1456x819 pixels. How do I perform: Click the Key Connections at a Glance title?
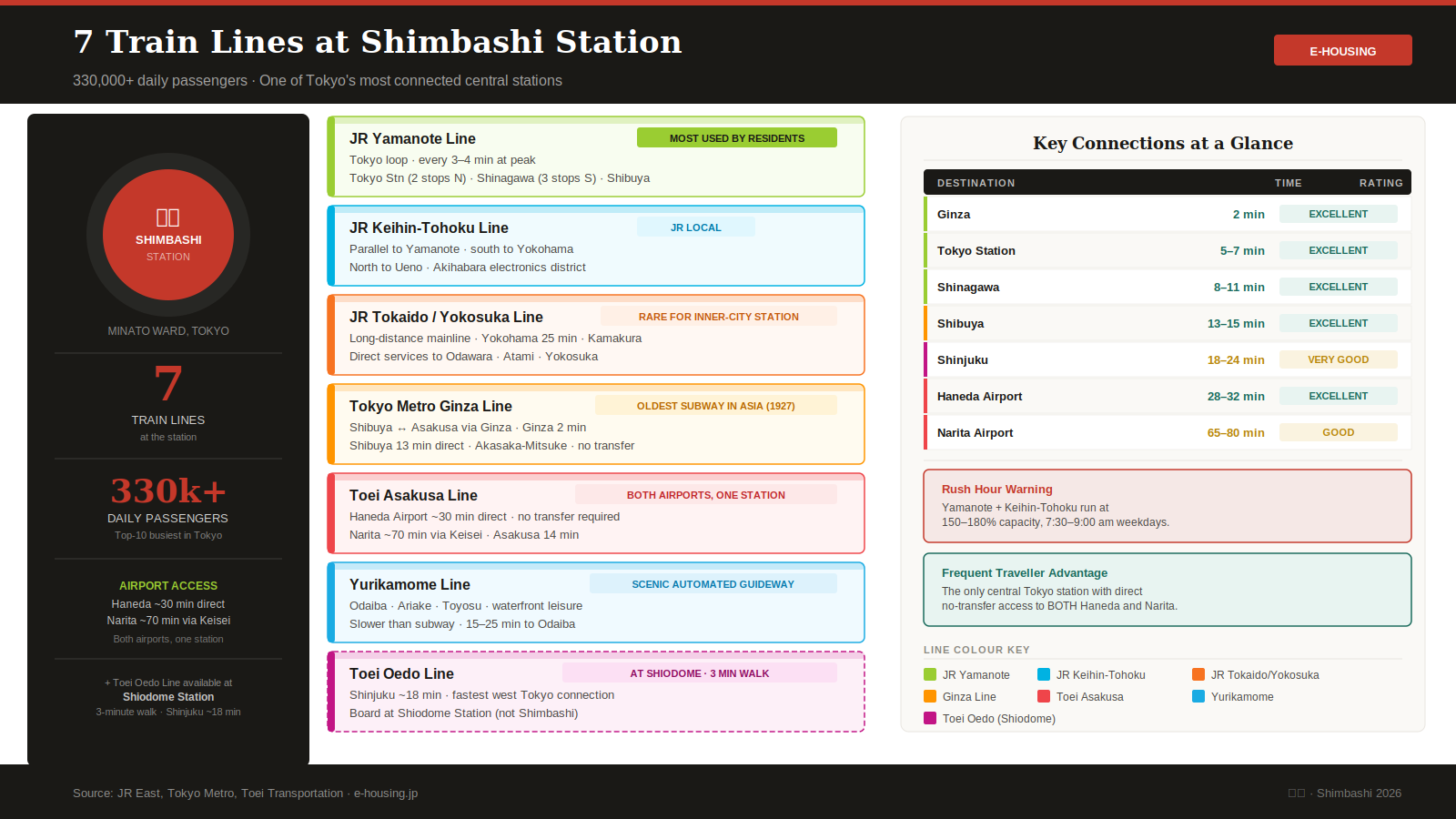[x=1163, y=143]
